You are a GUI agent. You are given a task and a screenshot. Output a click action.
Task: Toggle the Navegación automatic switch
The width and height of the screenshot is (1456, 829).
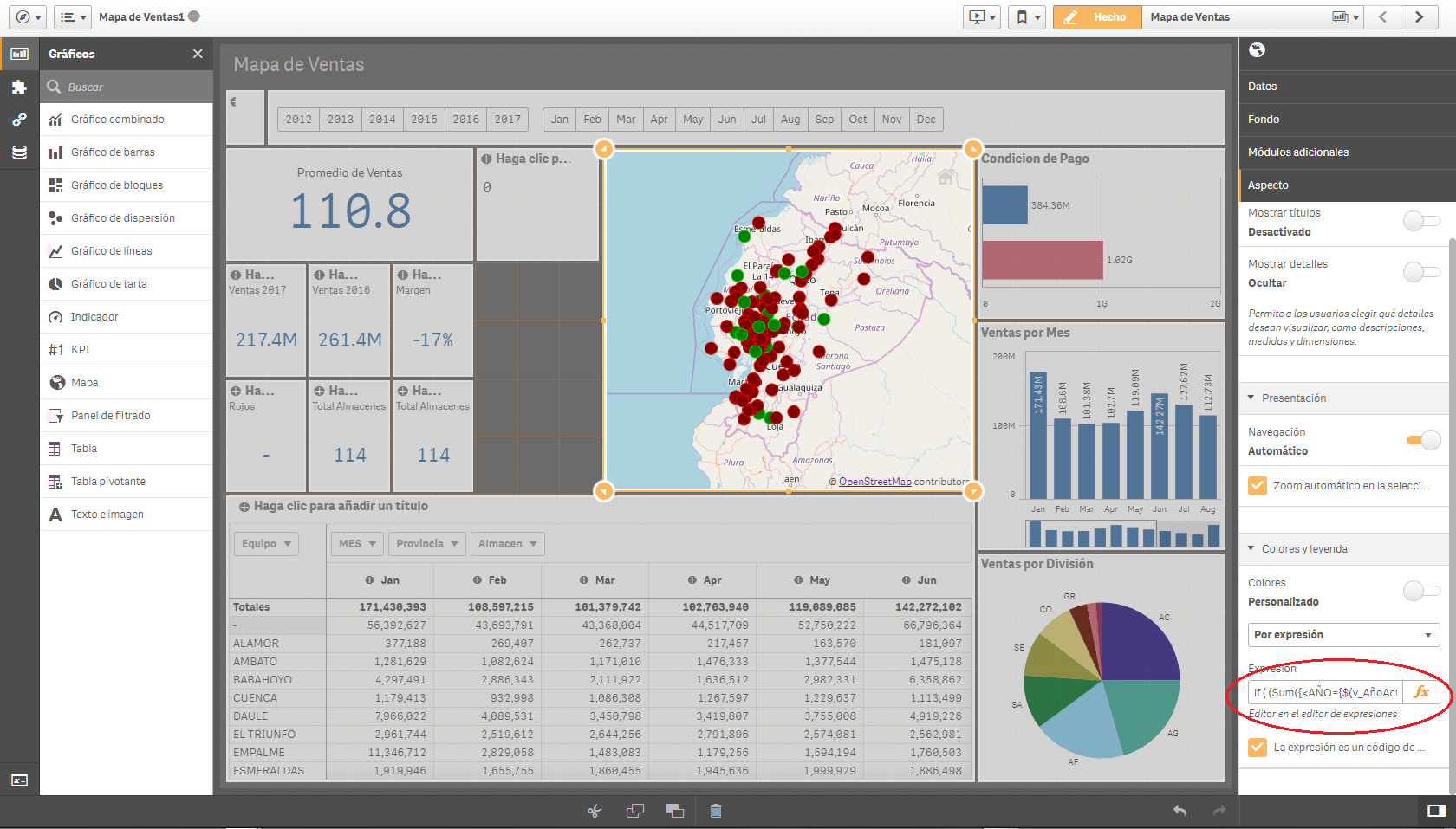point(1422,441)
